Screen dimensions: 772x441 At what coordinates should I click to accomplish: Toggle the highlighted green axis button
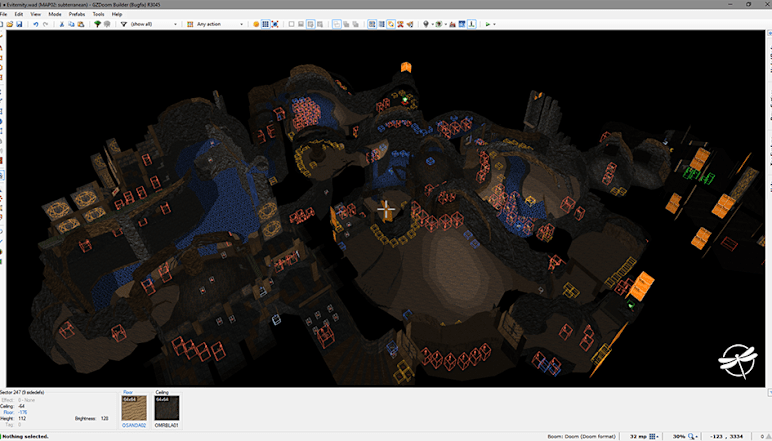click(x=472, y=24)
